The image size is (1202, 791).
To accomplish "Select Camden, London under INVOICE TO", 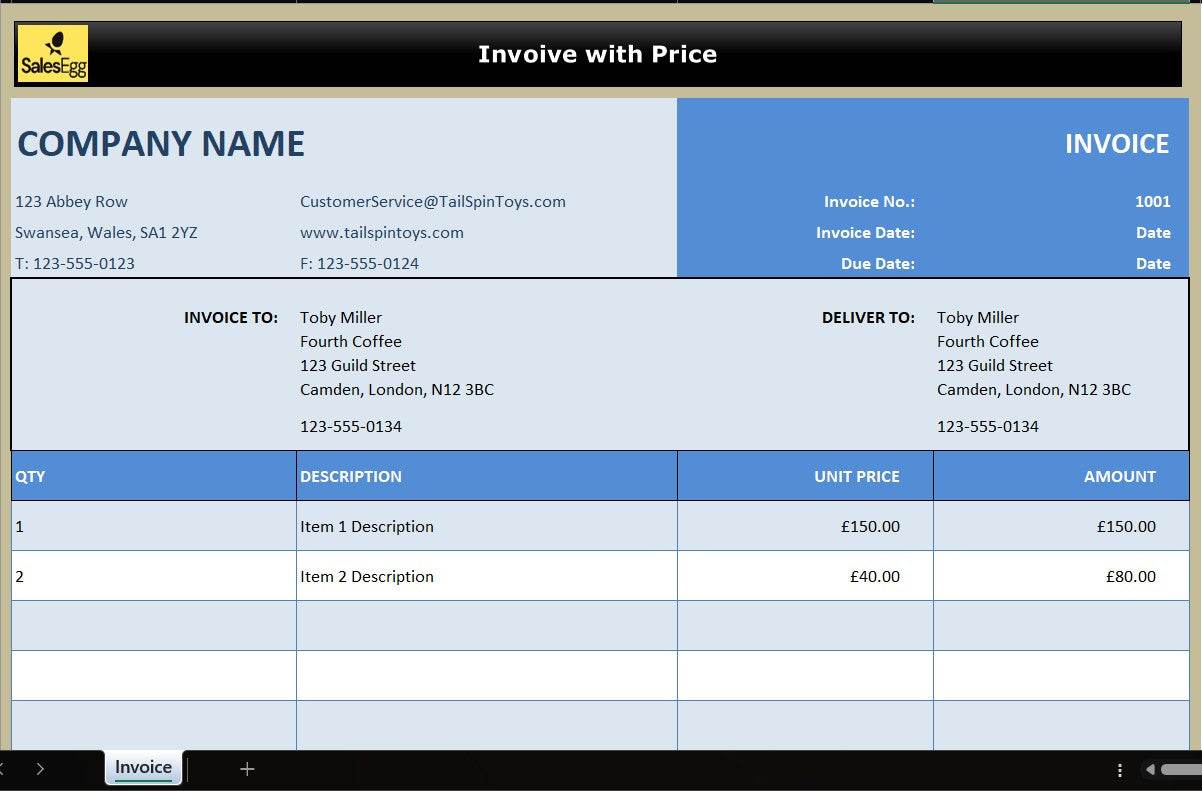I will point(397,389).
